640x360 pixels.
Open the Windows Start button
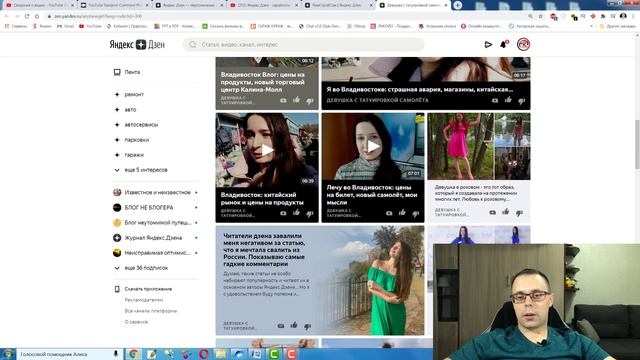pos(8,354)
